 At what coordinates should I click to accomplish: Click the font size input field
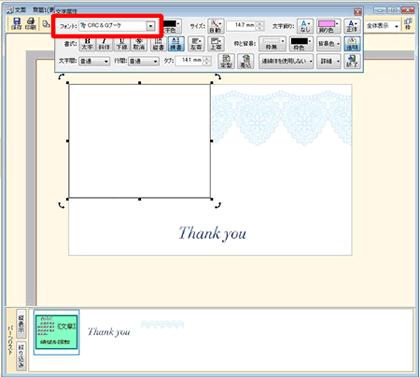(x=245, y=26)
